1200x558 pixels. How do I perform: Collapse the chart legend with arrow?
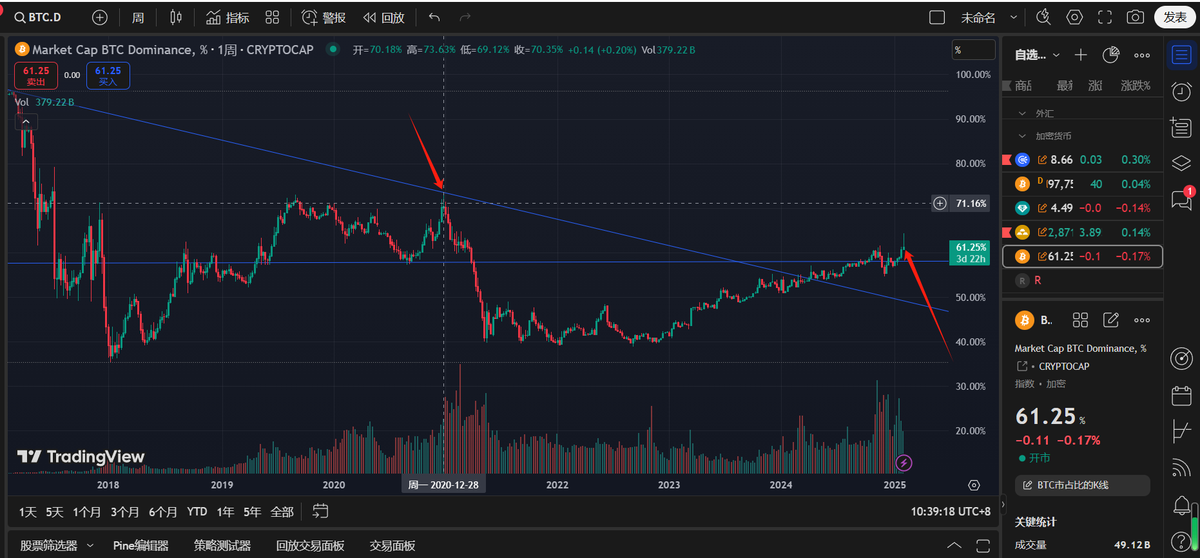coord(25,121)
